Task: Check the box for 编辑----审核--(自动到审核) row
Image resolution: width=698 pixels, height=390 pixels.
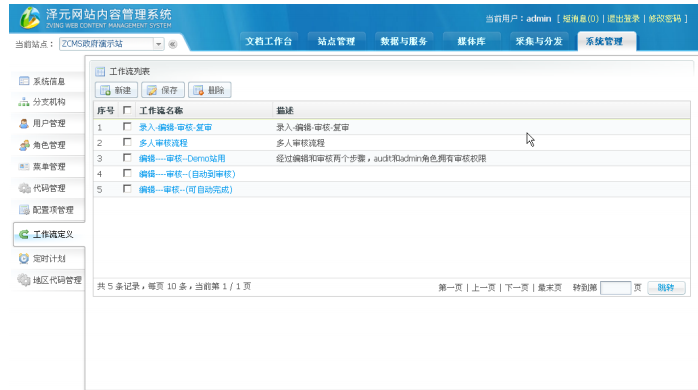Action: point(127,173)
